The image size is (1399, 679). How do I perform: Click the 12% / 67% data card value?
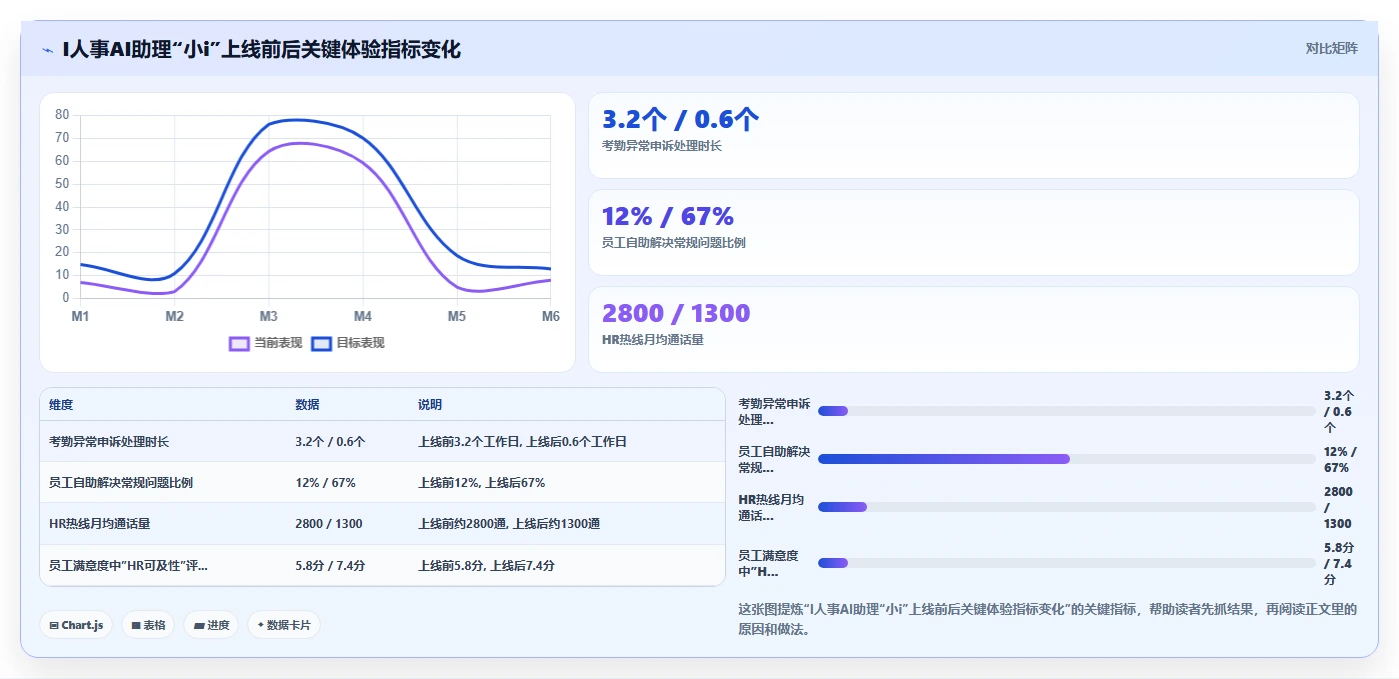[667, 216]
